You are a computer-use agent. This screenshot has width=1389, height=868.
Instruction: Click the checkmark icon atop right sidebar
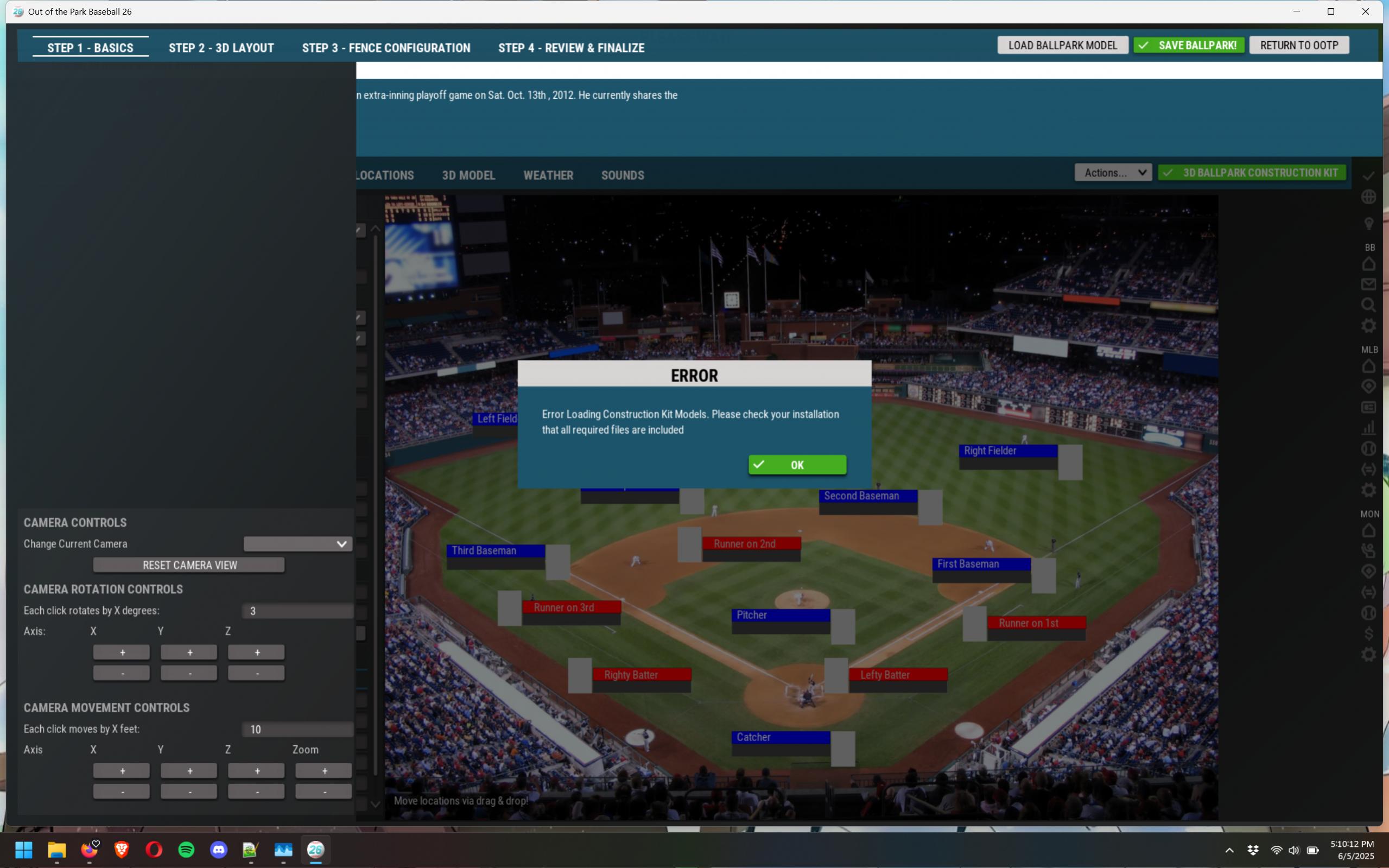click(1368, 176)
